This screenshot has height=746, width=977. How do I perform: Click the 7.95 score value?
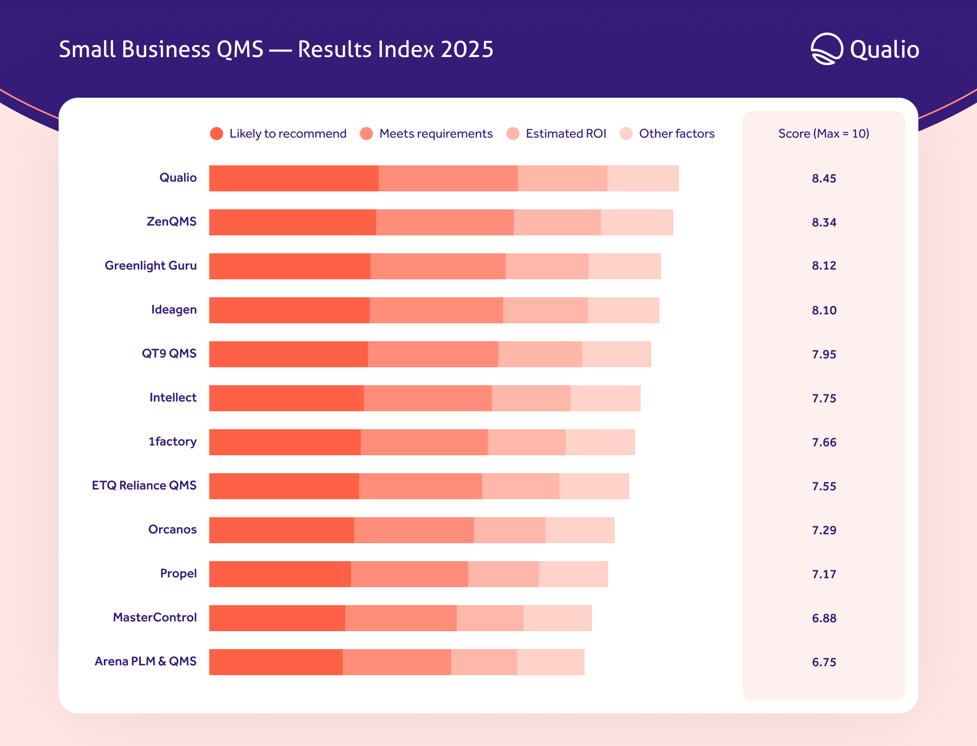tap(824, 354)
